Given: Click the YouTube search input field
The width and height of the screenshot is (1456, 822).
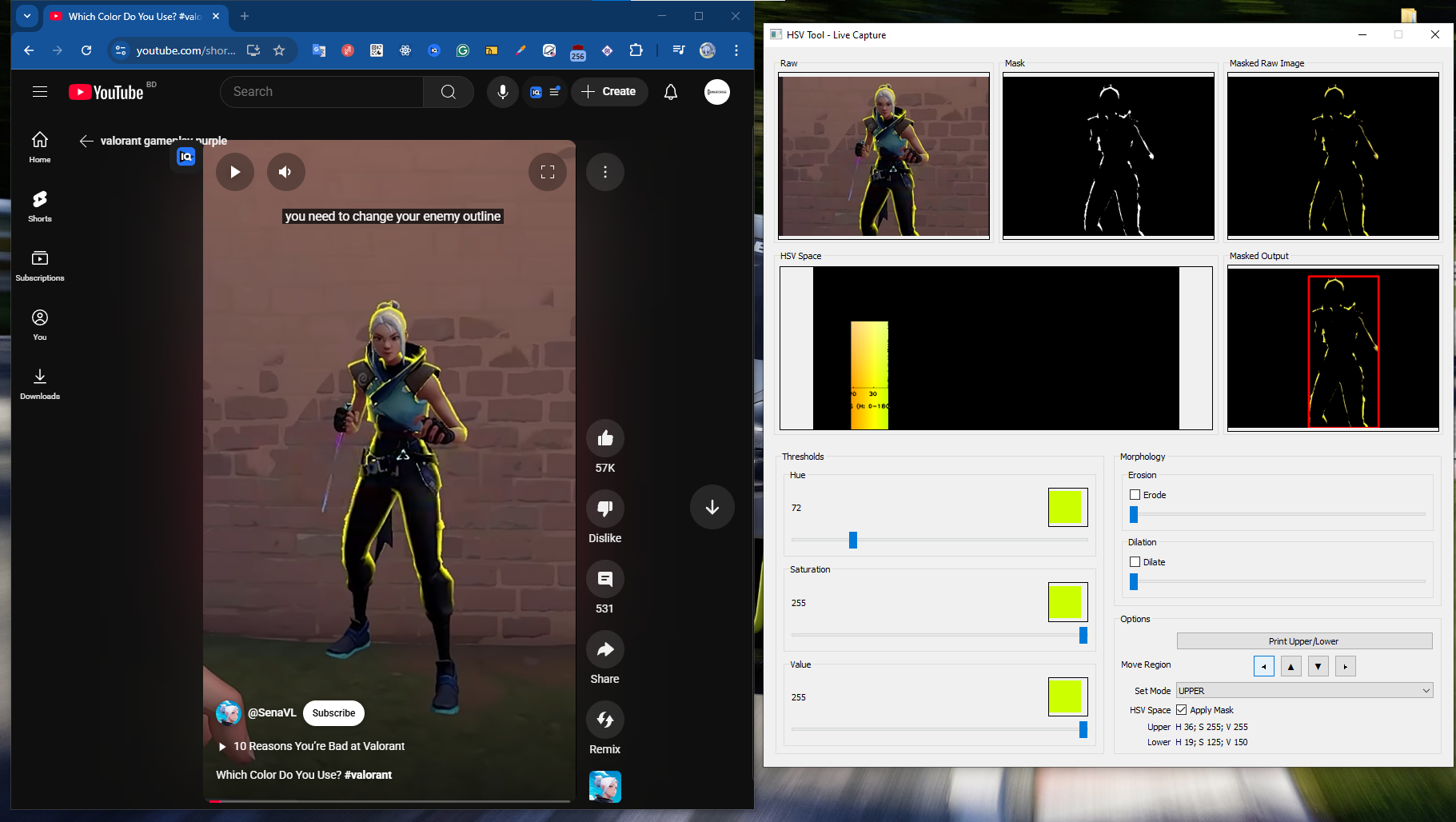Looking at the screenshot, I should point(322,92).
